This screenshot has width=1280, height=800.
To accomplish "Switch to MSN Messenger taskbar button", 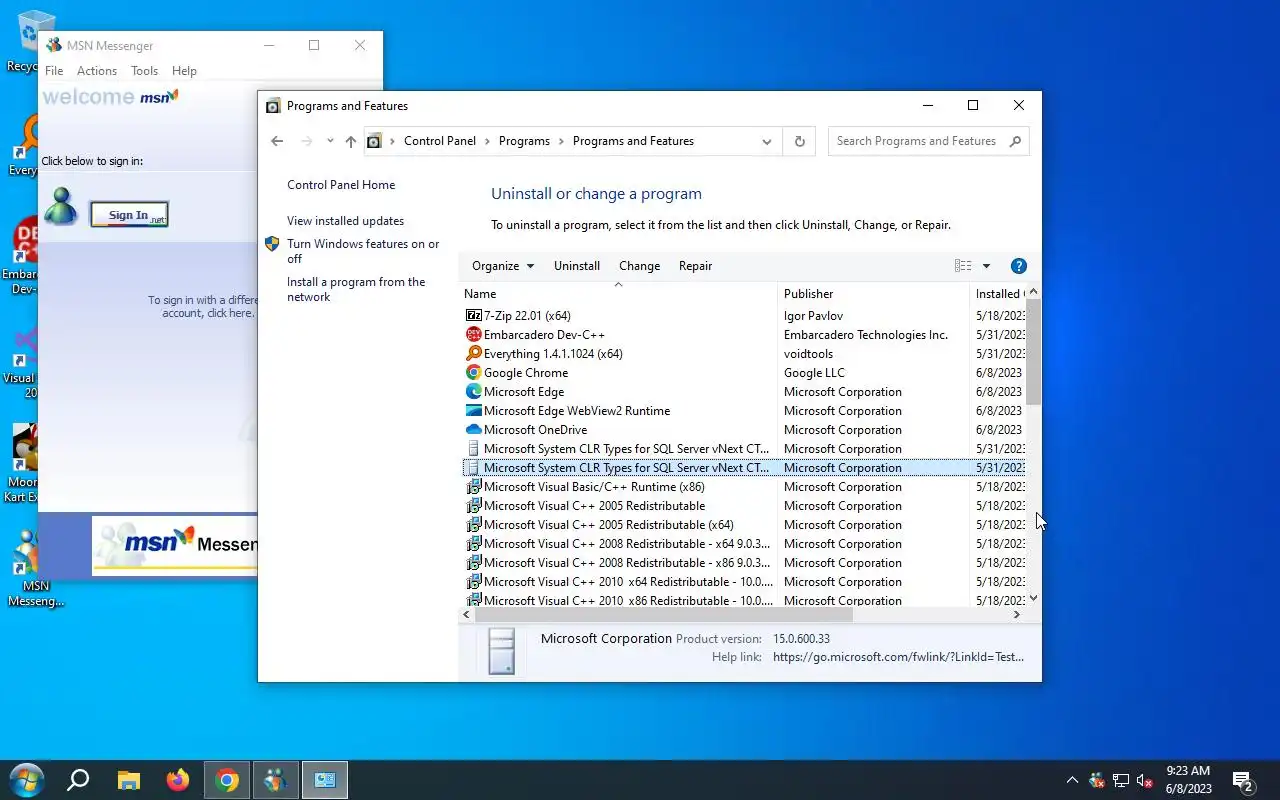I will click(276, 780).
